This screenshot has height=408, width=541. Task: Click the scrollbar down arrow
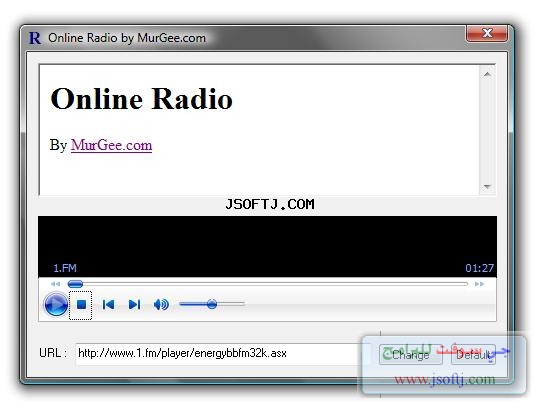(x=487, y=187)
